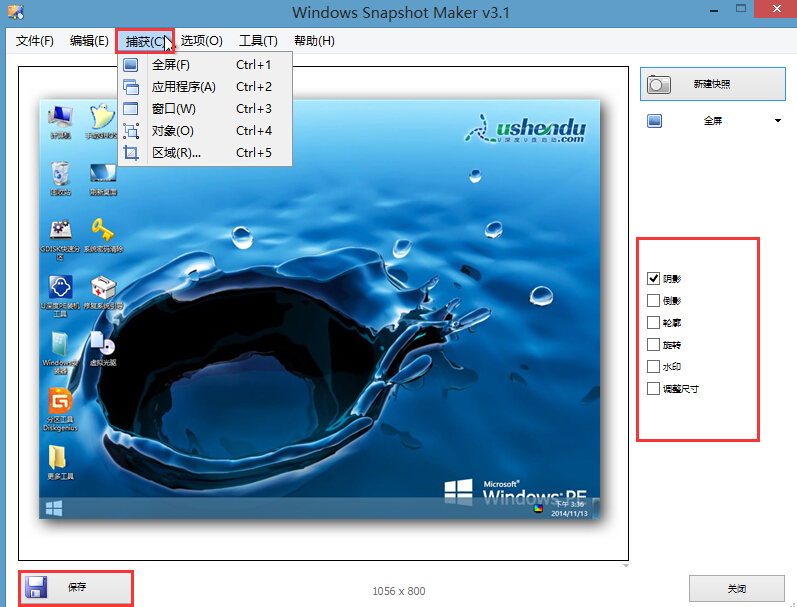797x607 pixels.
Task: Choose the 区域(R) region crop icon
Action: (131, 153)
